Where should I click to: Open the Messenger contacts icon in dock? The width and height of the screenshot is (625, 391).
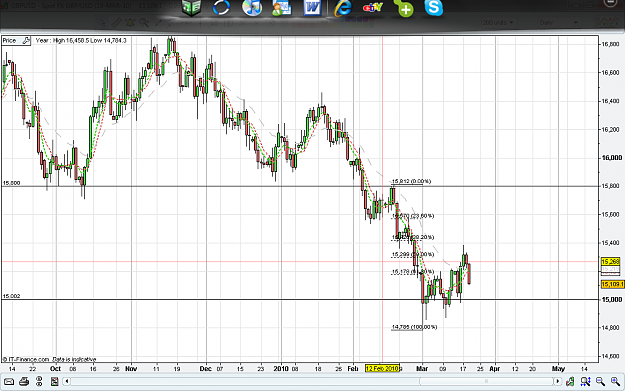tap(281, 8)
